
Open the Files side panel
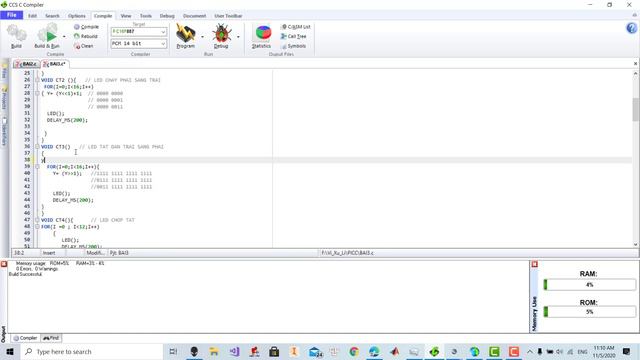[x=4, y=71]
